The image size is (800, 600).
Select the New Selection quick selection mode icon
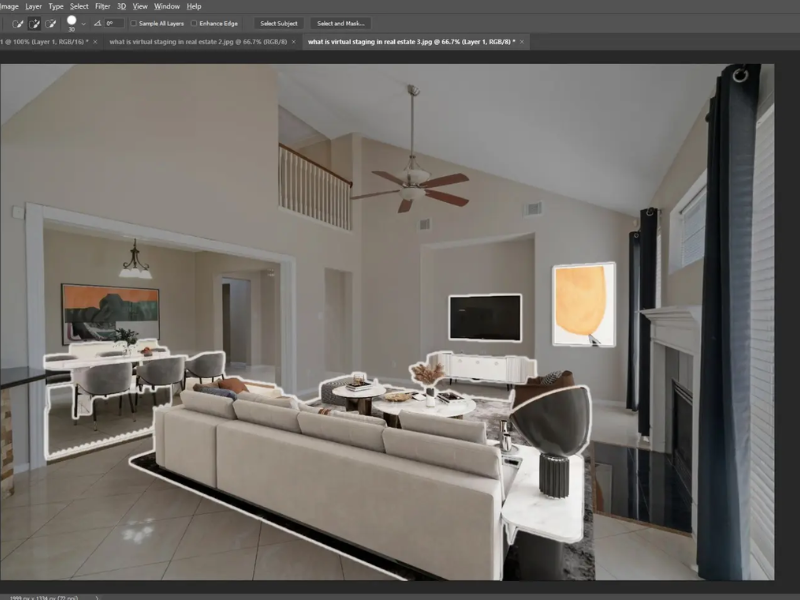click(17, 23)
